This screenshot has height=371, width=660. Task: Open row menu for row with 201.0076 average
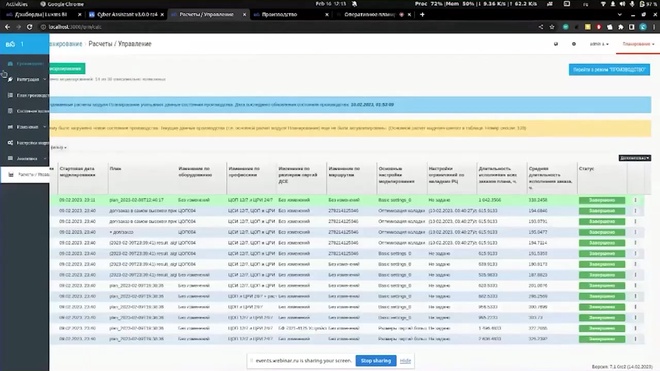point(636,286)
